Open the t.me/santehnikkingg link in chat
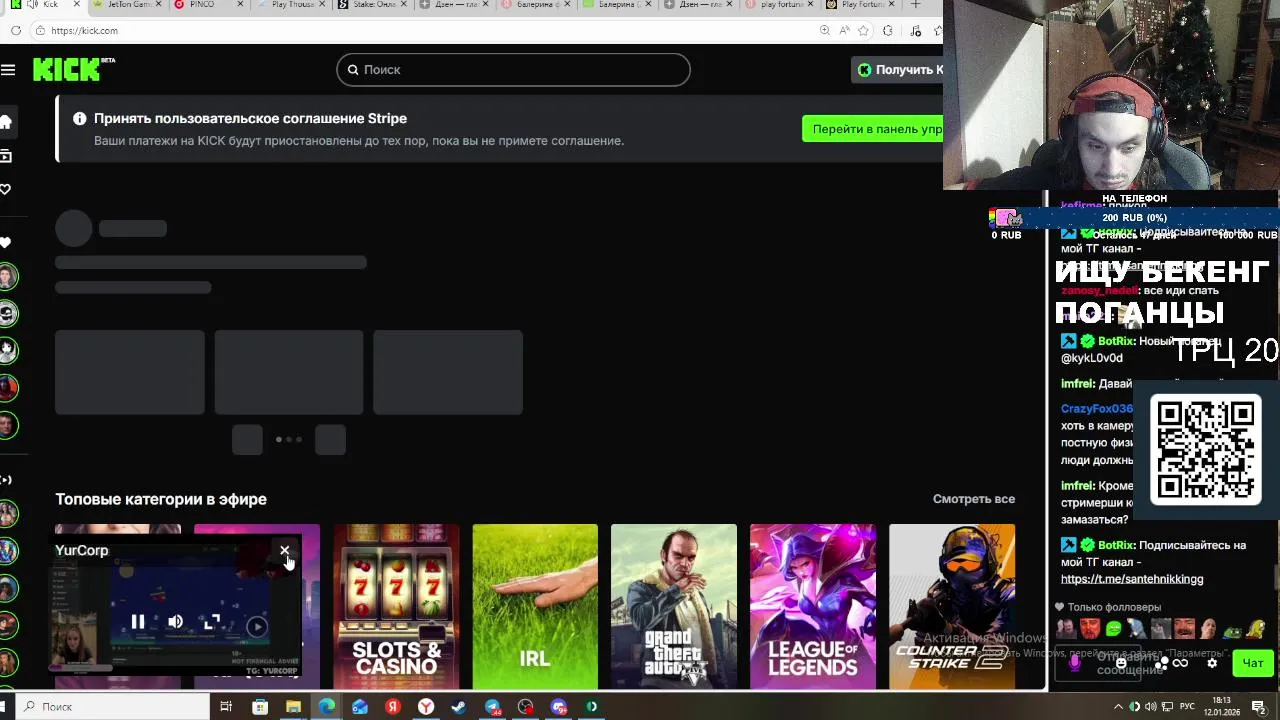The width and height of the screenshot is (1280, 720). coord(1132,579)
